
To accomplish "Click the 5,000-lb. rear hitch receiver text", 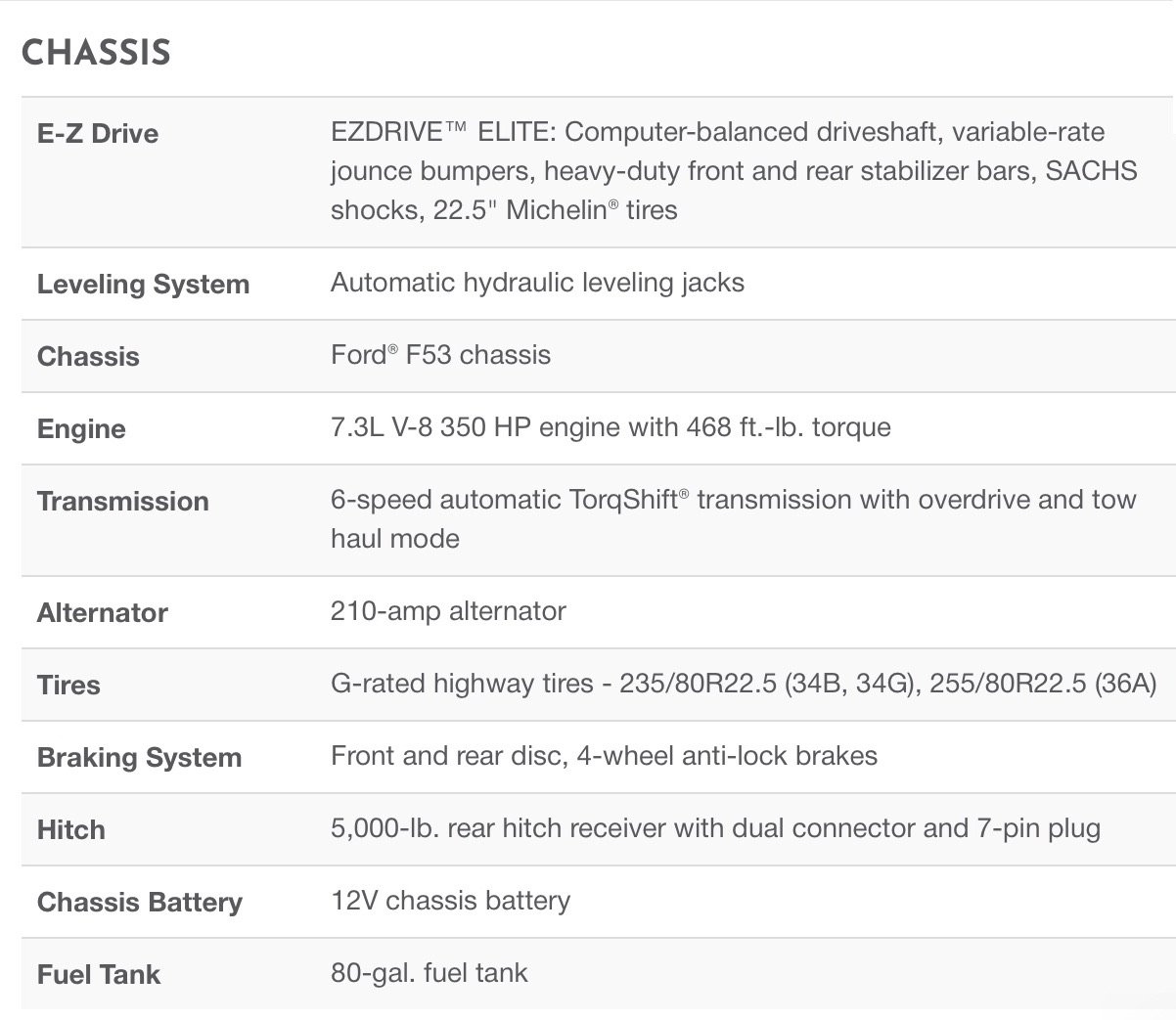I will click(715, 828).
